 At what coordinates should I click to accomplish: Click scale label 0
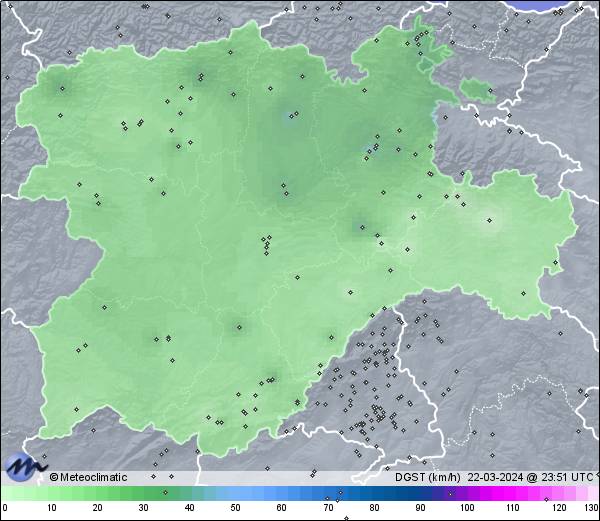(5, 508)
